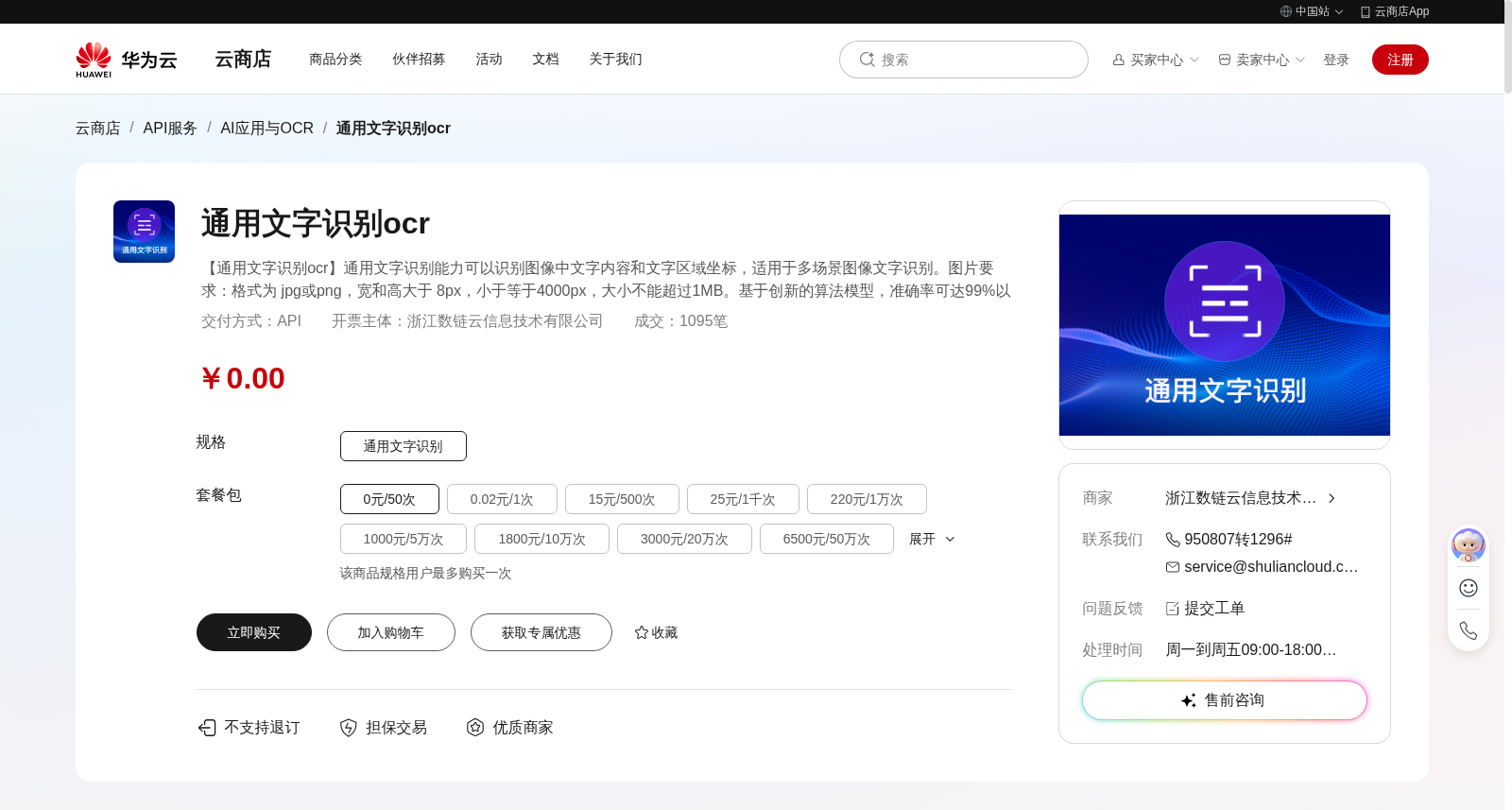The image size is (1512, 810).
Task: Click into the 搜索 input field
Action: [964, 60]
